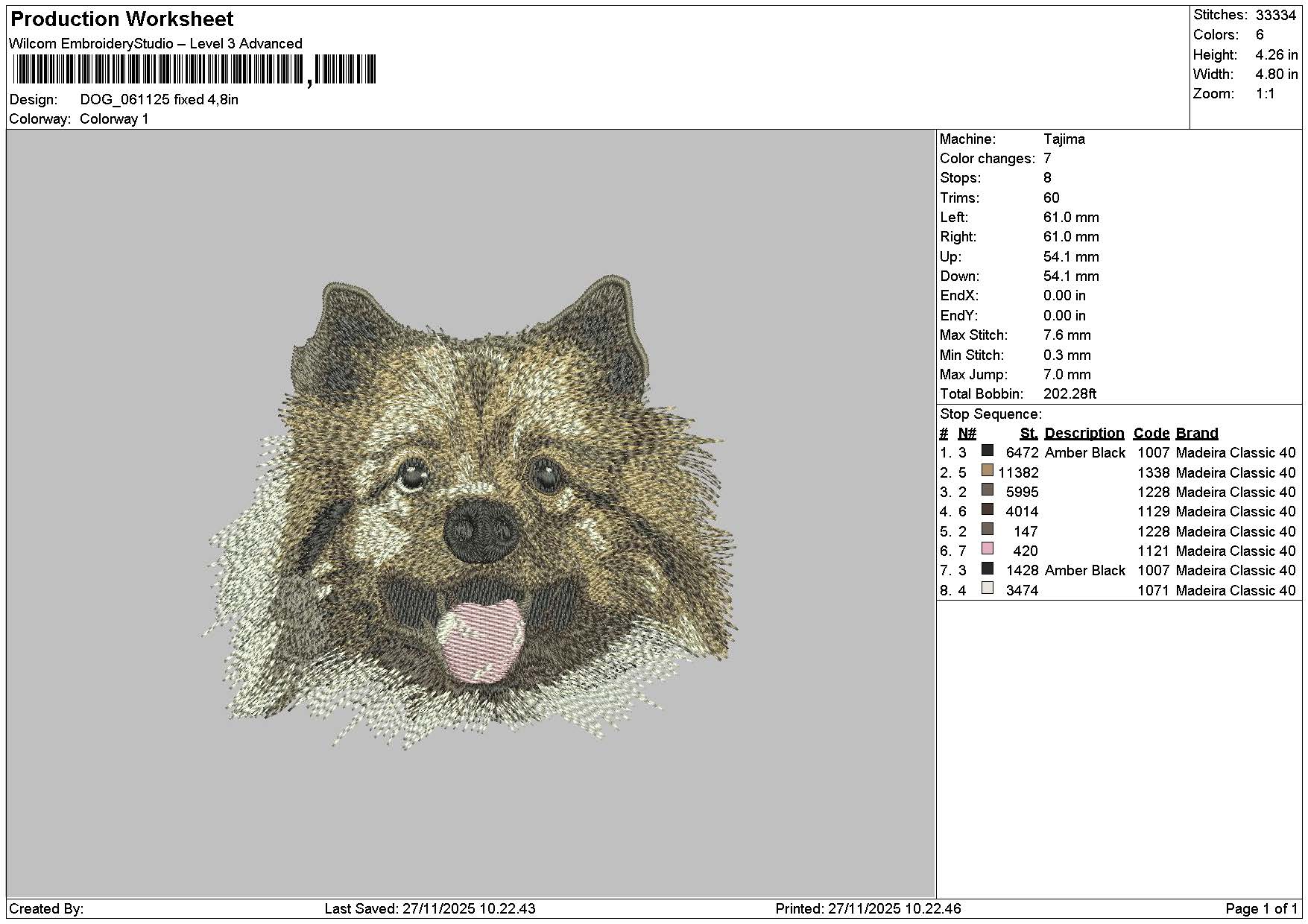This screenshot has height=924, width=1308.
Task: Click 'Printed: 27/11/2025 10.22.46' footer text
Action: (868, 908)
